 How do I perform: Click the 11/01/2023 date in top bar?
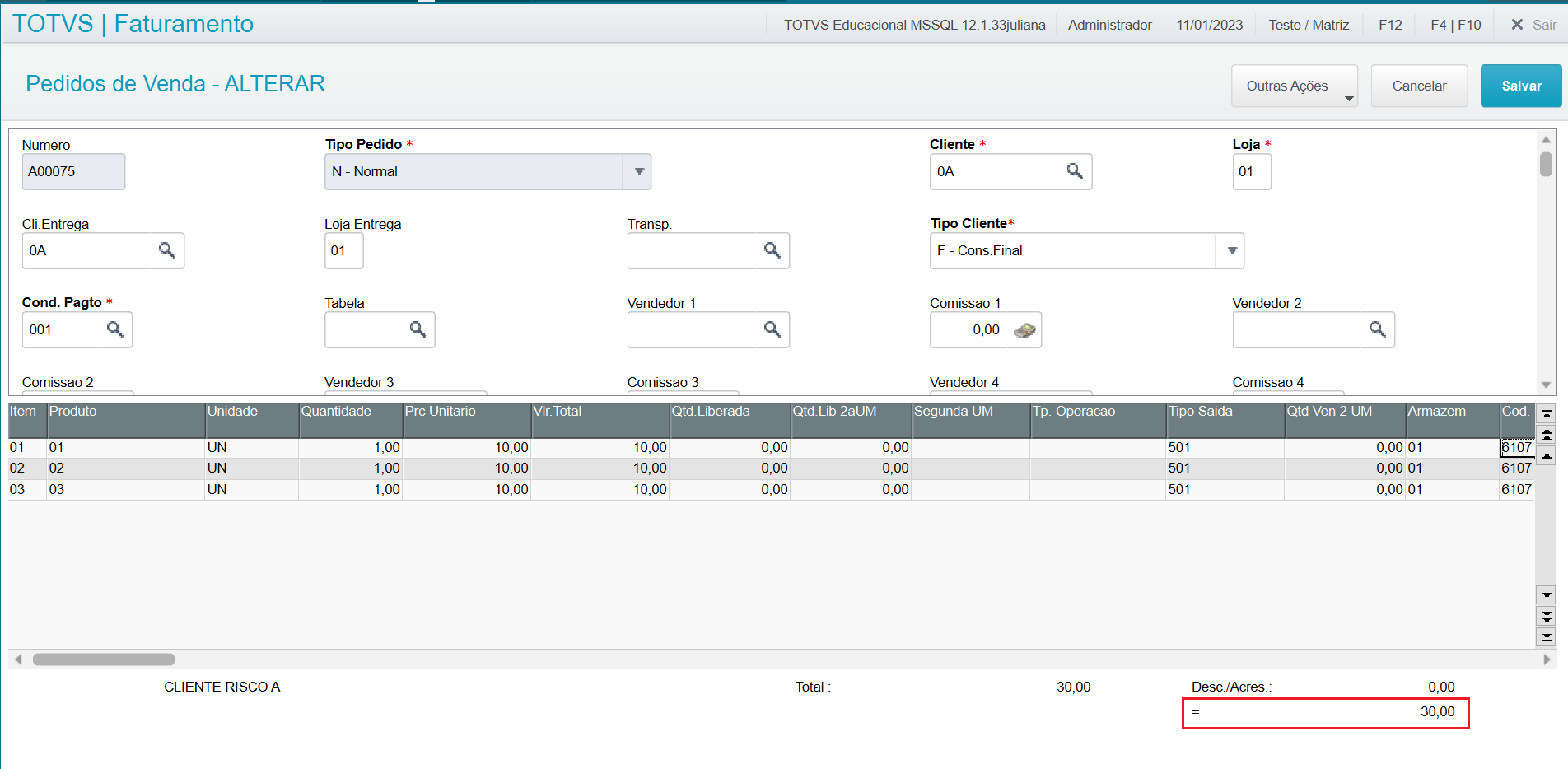tap(1209, 25)
